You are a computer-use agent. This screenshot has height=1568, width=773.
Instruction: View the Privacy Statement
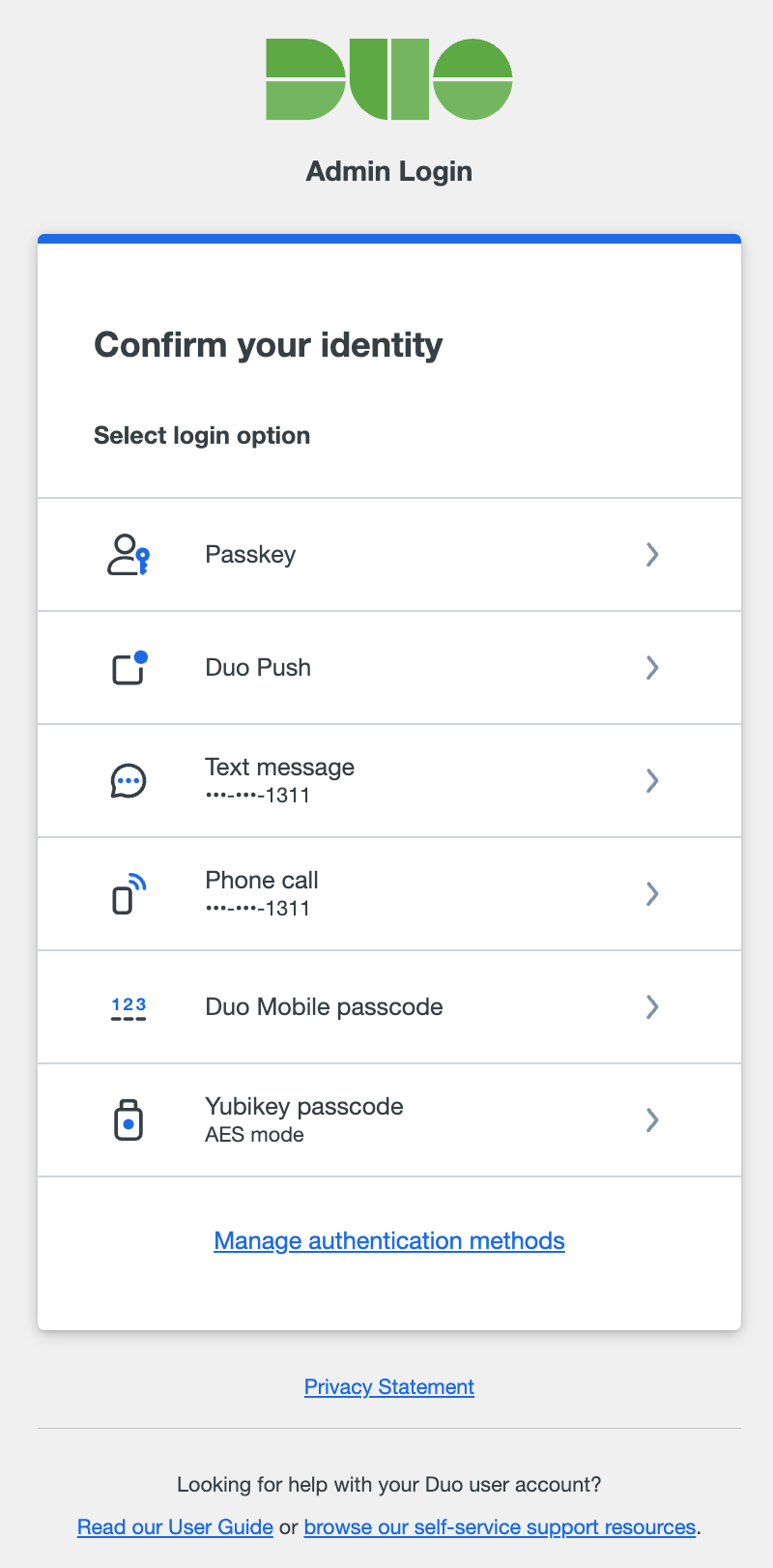coord(388,1386)
